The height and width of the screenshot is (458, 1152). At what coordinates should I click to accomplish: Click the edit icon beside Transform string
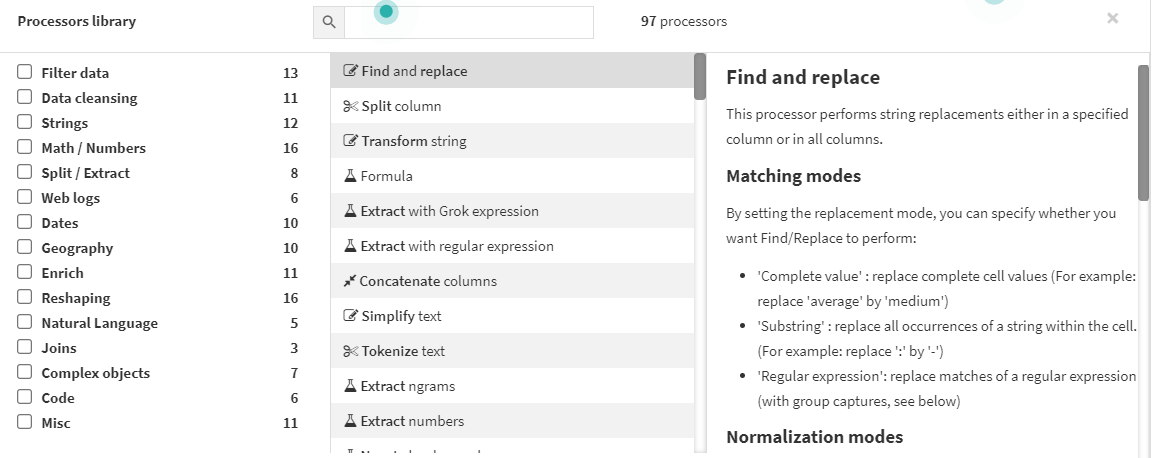pos(350,141)
